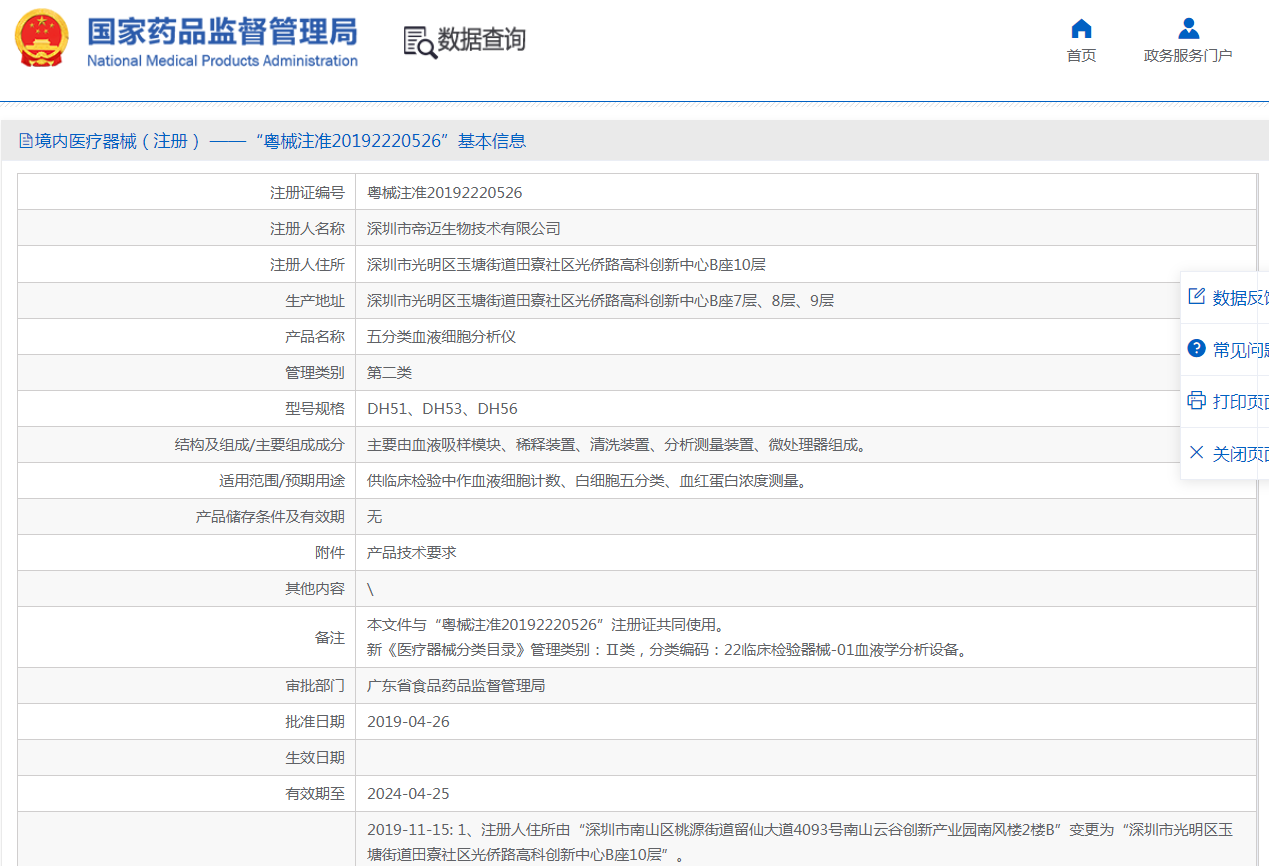Click the 备注 line starting 本文件与
This screenshot has width=1269, height=866.
(546, 625)
